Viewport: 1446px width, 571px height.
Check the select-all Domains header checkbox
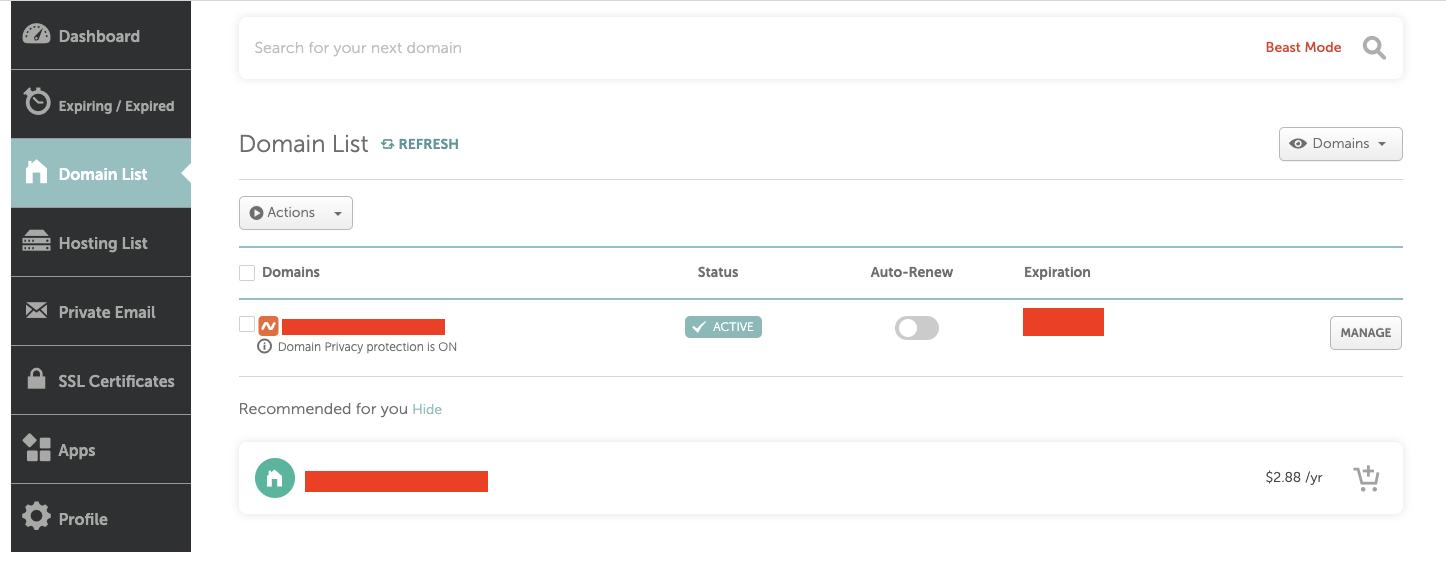point(247,272)
